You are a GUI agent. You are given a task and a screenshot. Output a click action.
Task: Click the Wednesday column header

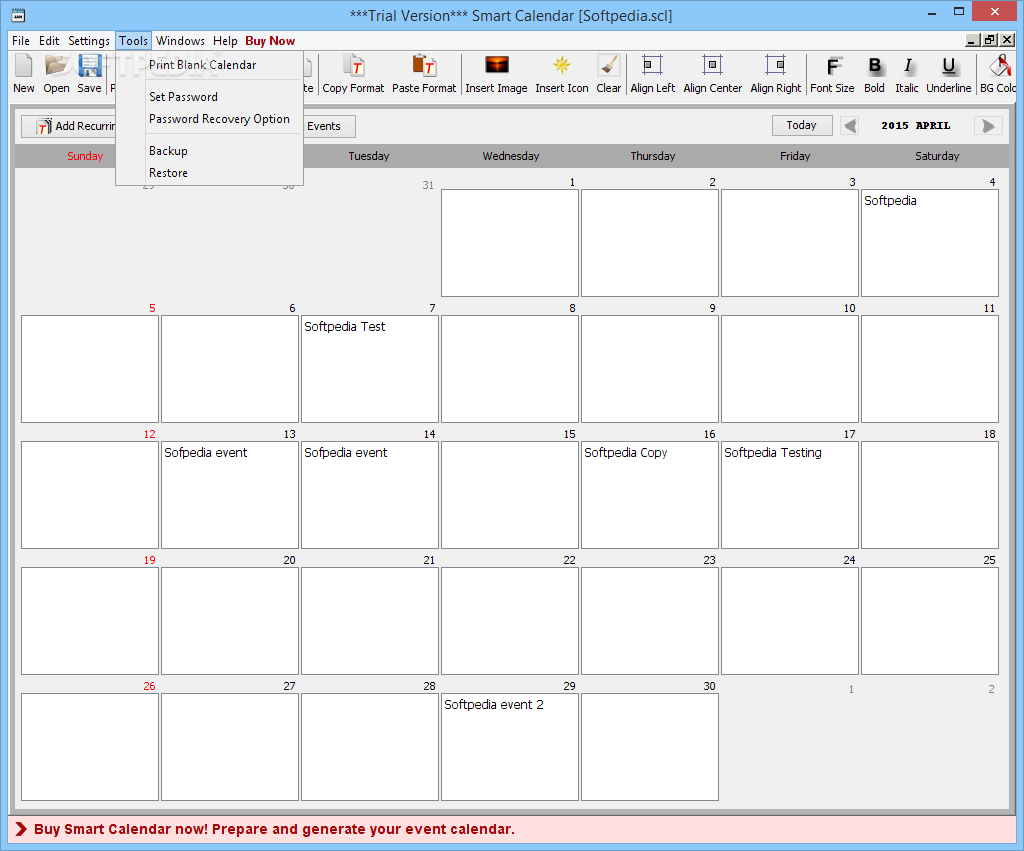coord(511,156)
